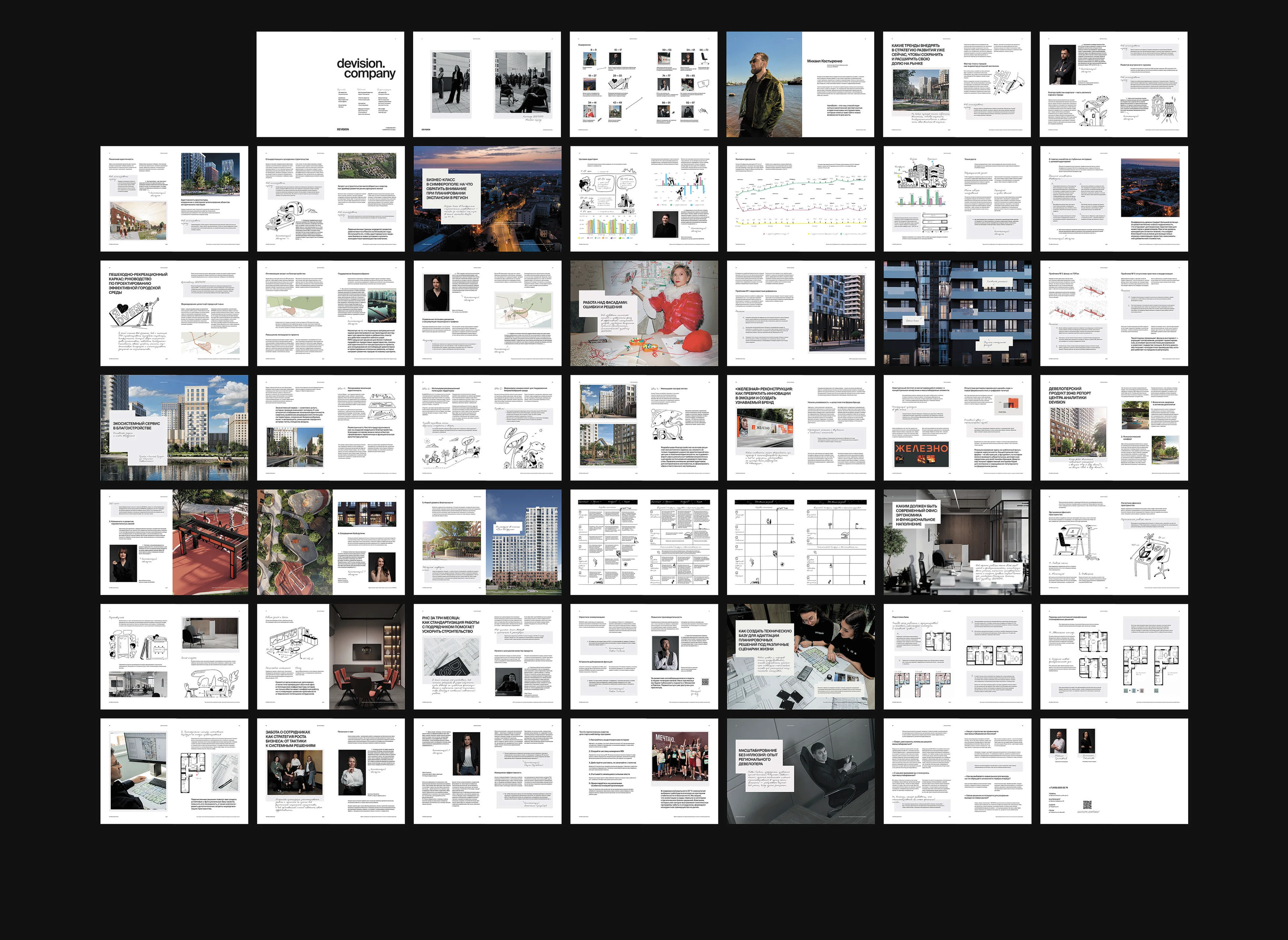This screenshot has width=1288, height=940.
Task: Open the black-and-white team photos spread
Action: pyautogui.click(x=487, y=84)
